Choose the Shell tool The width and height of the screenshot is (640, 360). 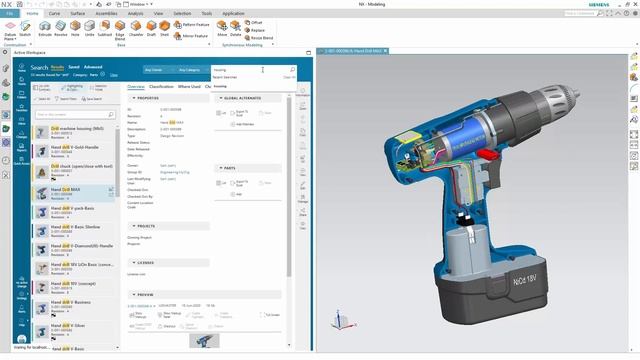point(164,29)
